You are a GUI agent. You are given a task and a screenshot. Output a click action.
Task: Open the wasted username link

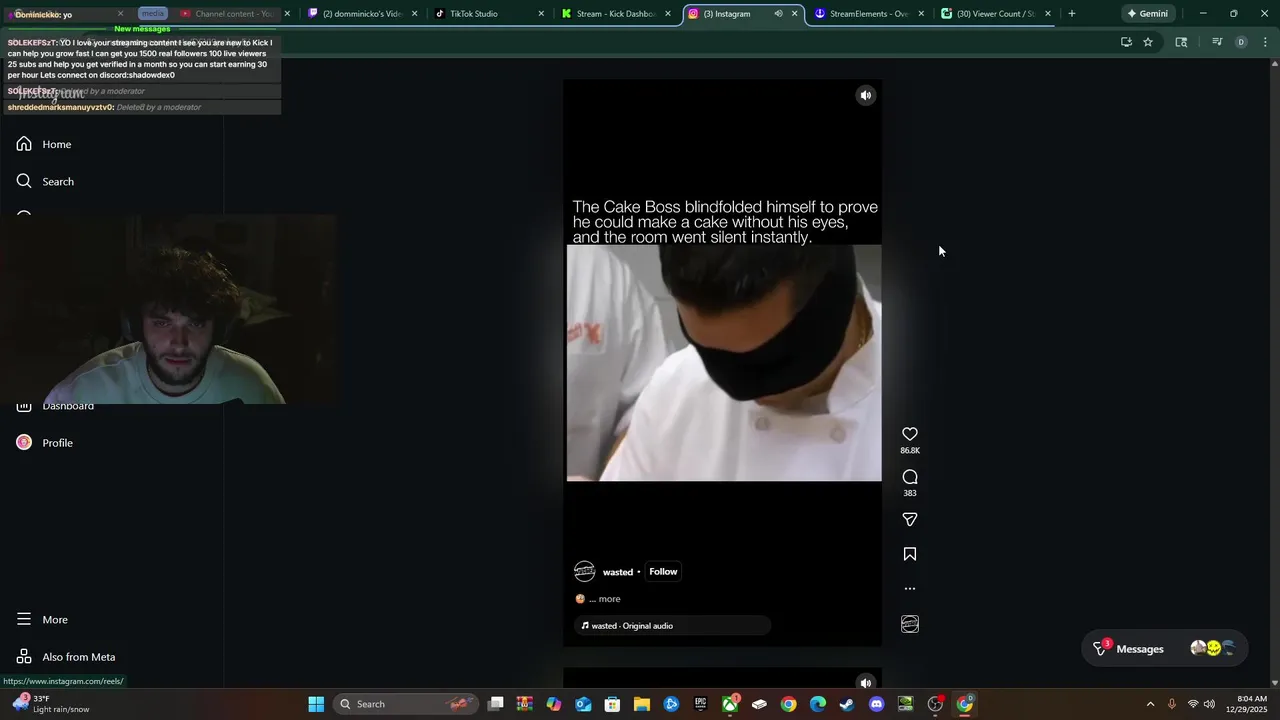(x=618, y=572)
